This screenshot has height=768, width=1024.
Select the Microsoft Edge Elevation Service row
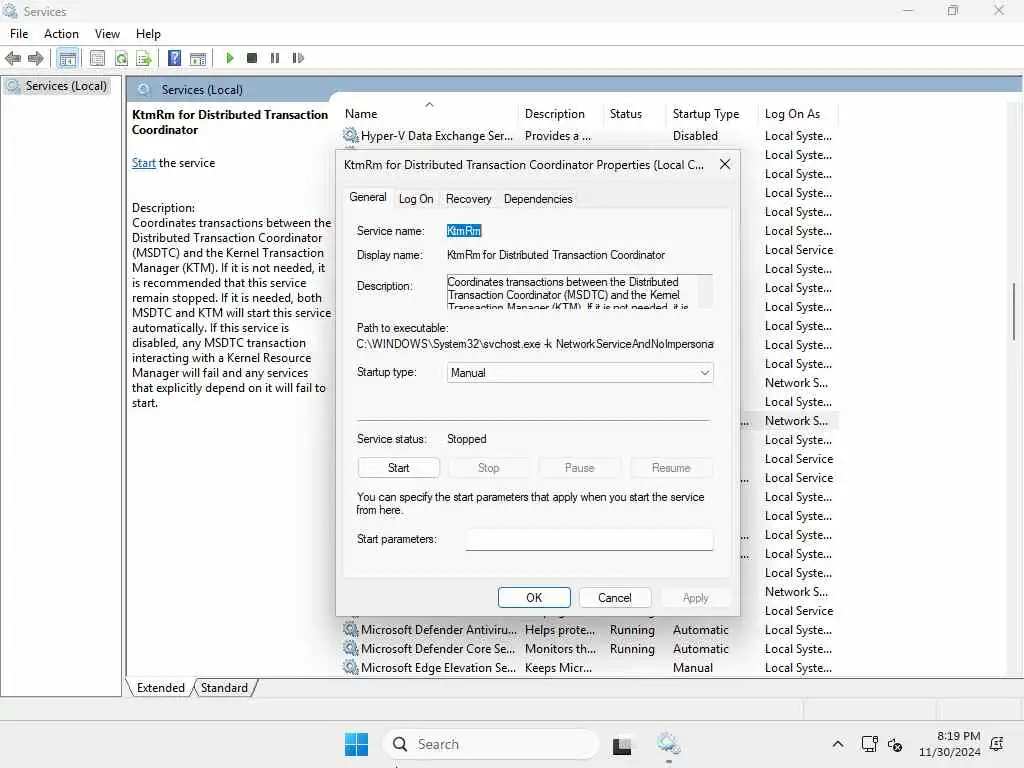click(588, 667)
